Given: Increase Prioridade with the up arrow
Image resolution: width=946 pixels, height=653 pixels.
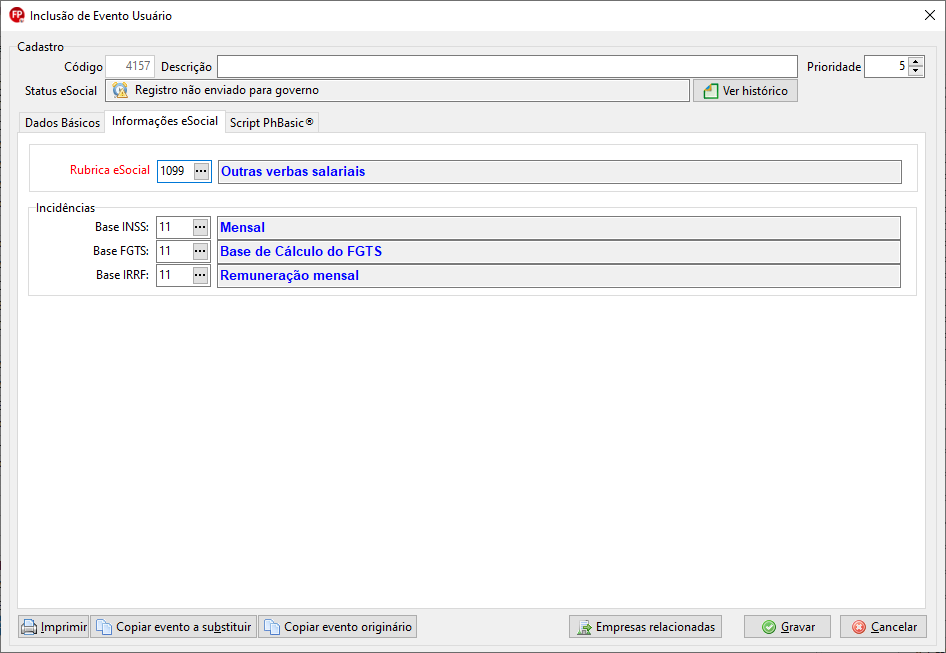Looking at the screenshot, I should [x=916, y=62].
